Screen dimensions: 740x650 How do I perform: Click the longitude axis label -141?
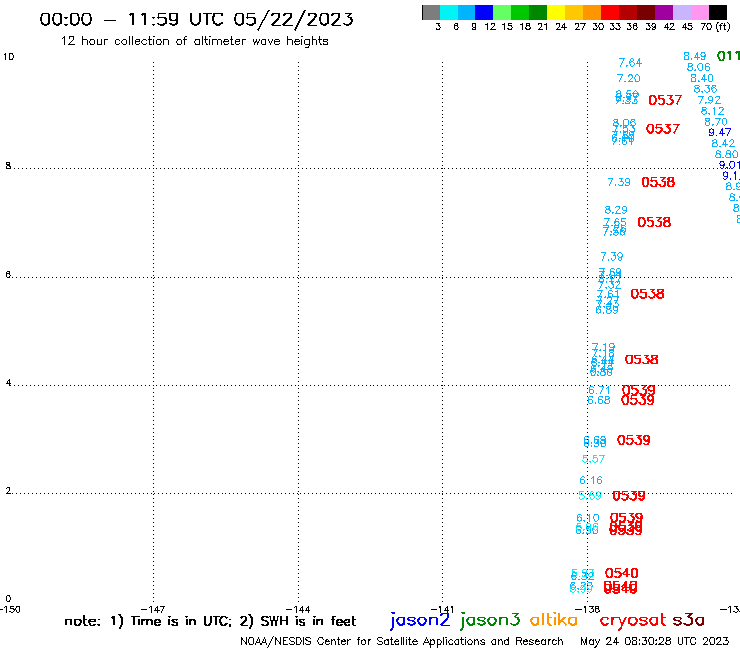[442, 609]
